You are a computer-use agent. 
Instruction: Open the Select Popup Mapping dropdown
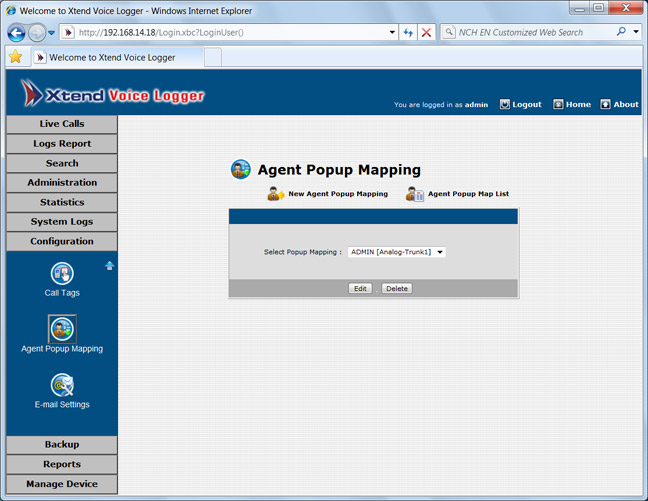[397, 252]
